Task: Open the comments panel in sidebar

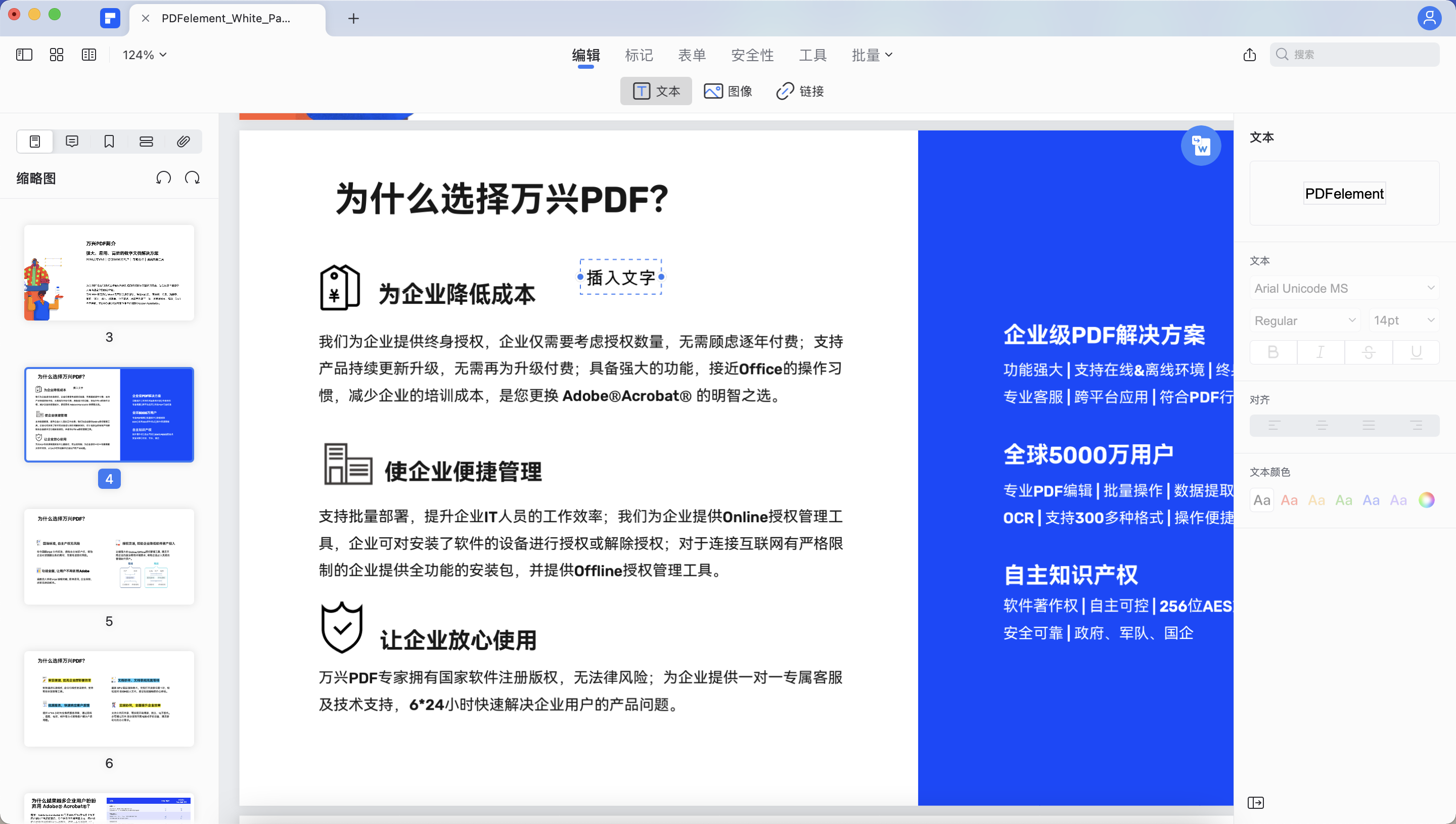Action: tap(71, 141)
